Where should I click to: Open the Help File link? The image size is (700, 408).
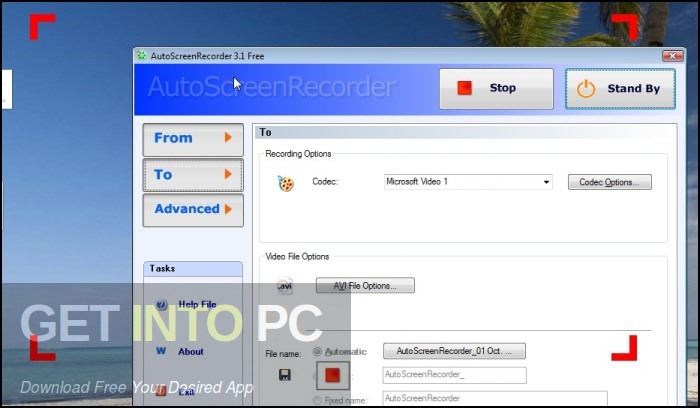click(197, 304)
